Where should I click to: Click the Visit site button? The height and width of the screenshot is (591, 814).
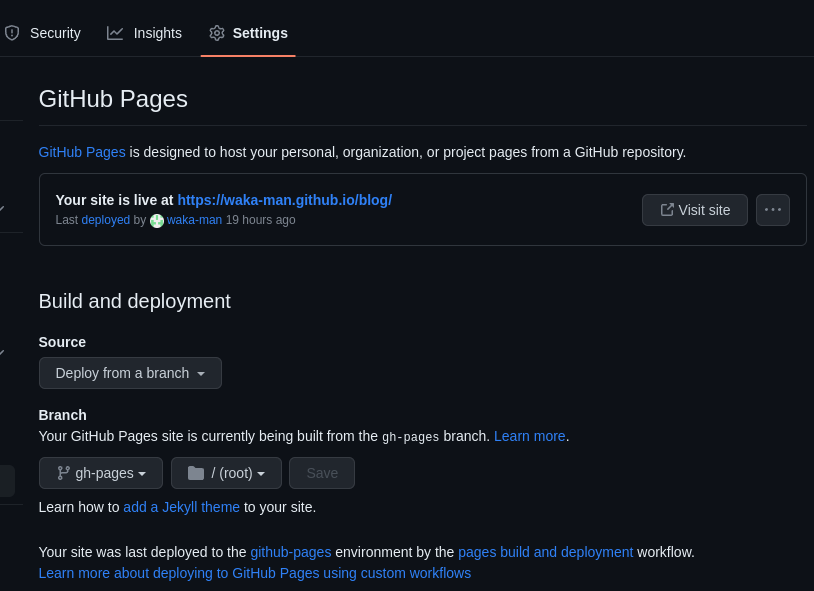click(695, 210)
